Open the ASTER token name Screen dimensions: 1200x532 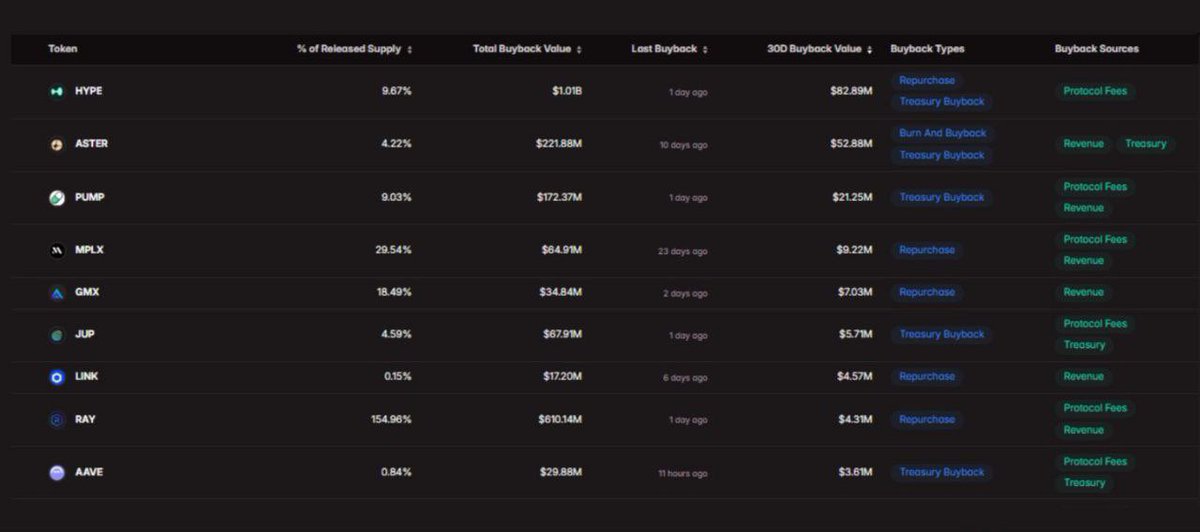[x=91, y=144]
